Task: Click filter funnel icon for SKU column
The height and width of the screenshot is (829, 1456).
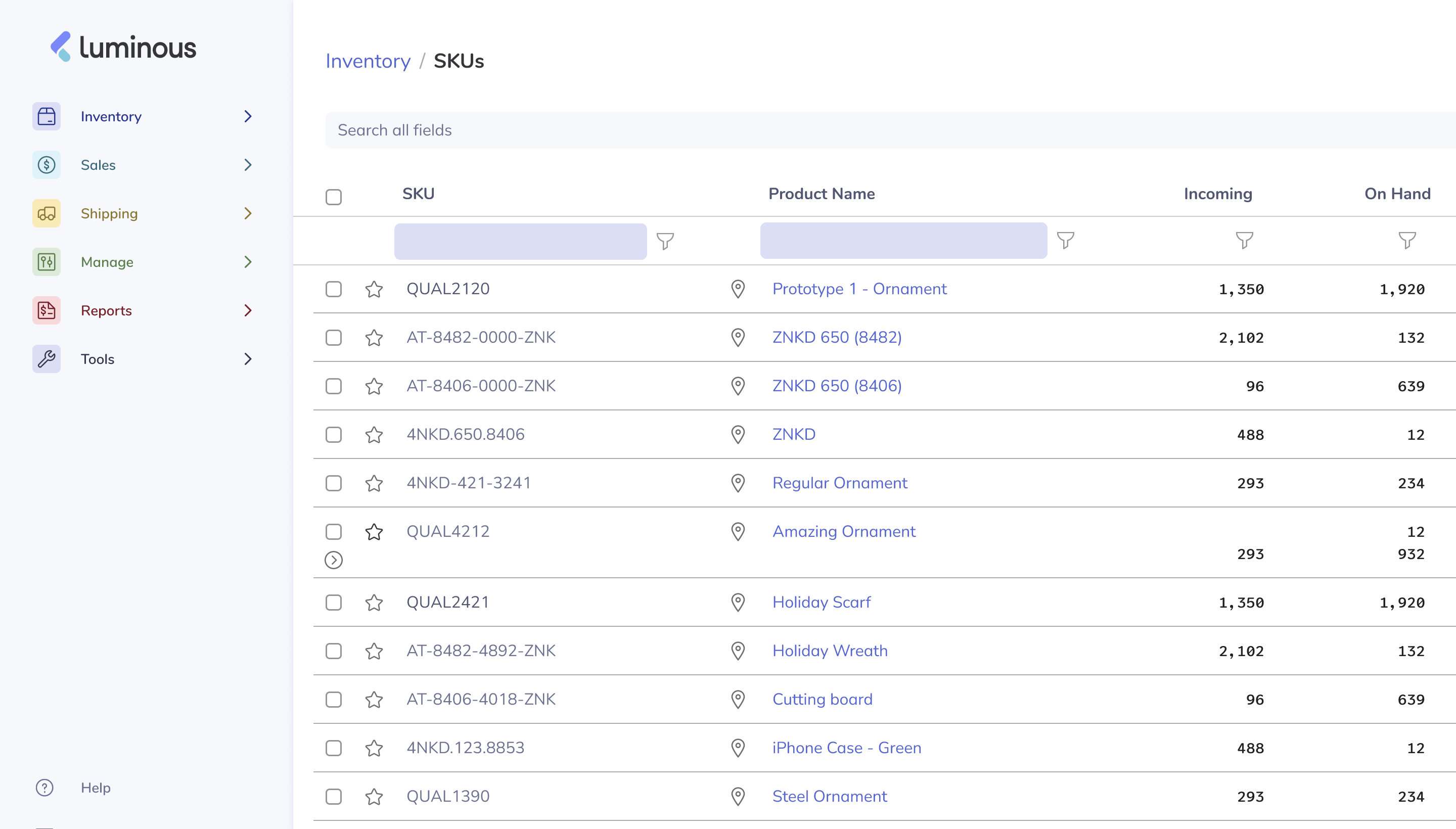Action: click(664, 241)
